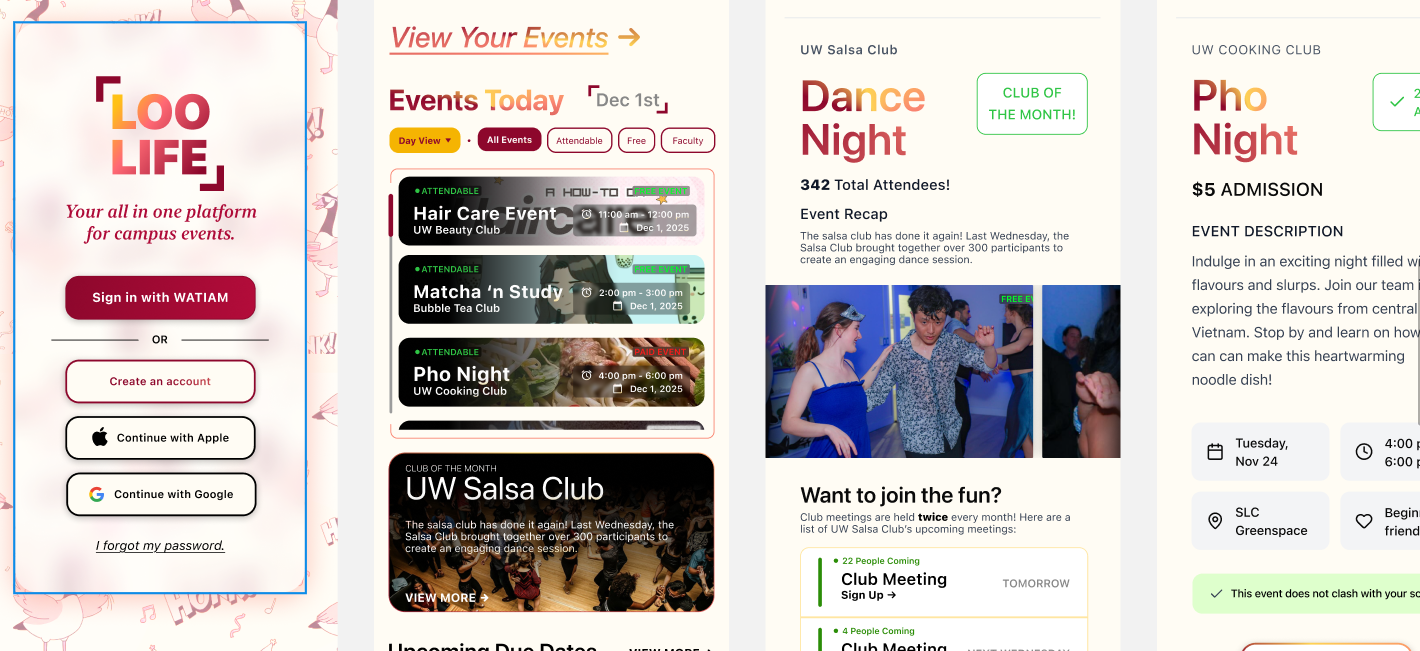Toggle the Free events filter
This screenshot has width=1420, height=651.
pyautogui.click(x=636, y=141)
